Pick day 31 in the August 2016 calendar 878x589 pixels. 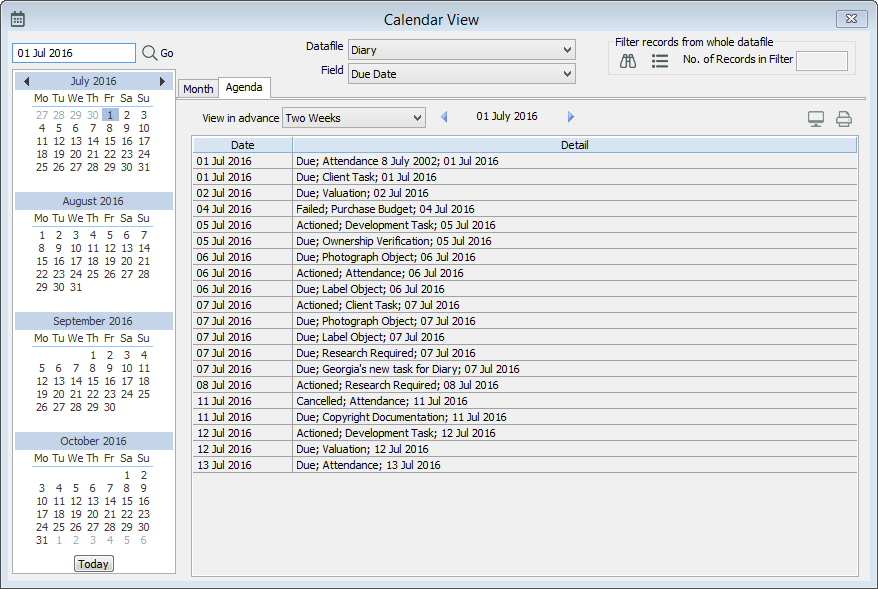point(76,287)
